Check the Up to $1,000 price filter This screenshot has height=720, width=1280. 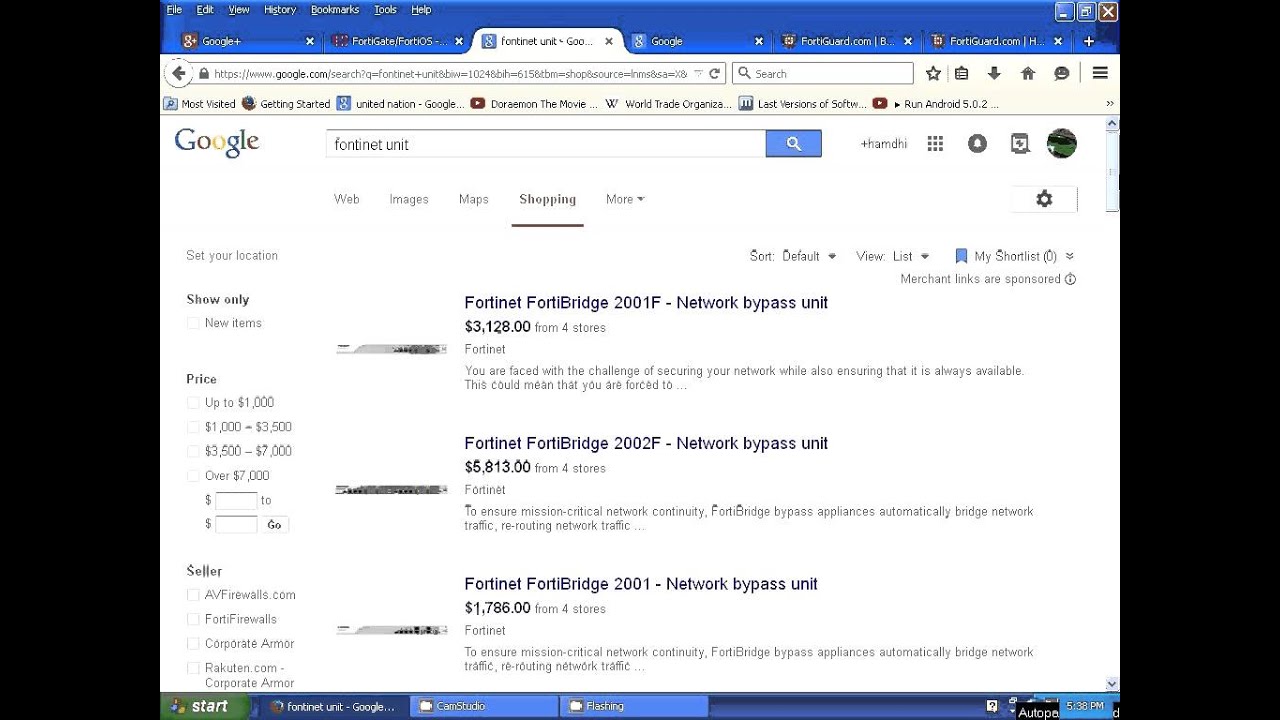(193, 402)
